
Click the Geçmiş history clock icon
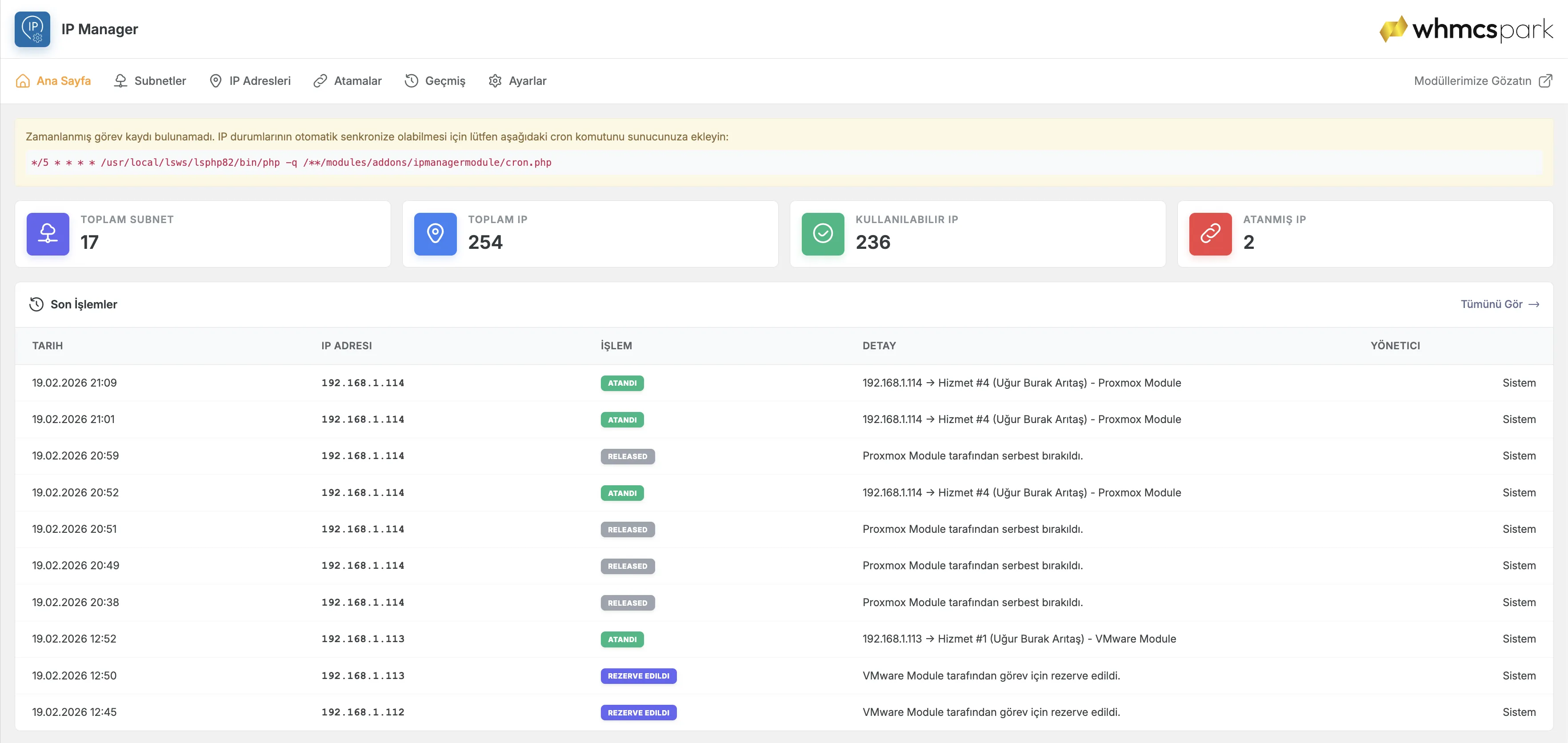(412, 81)
